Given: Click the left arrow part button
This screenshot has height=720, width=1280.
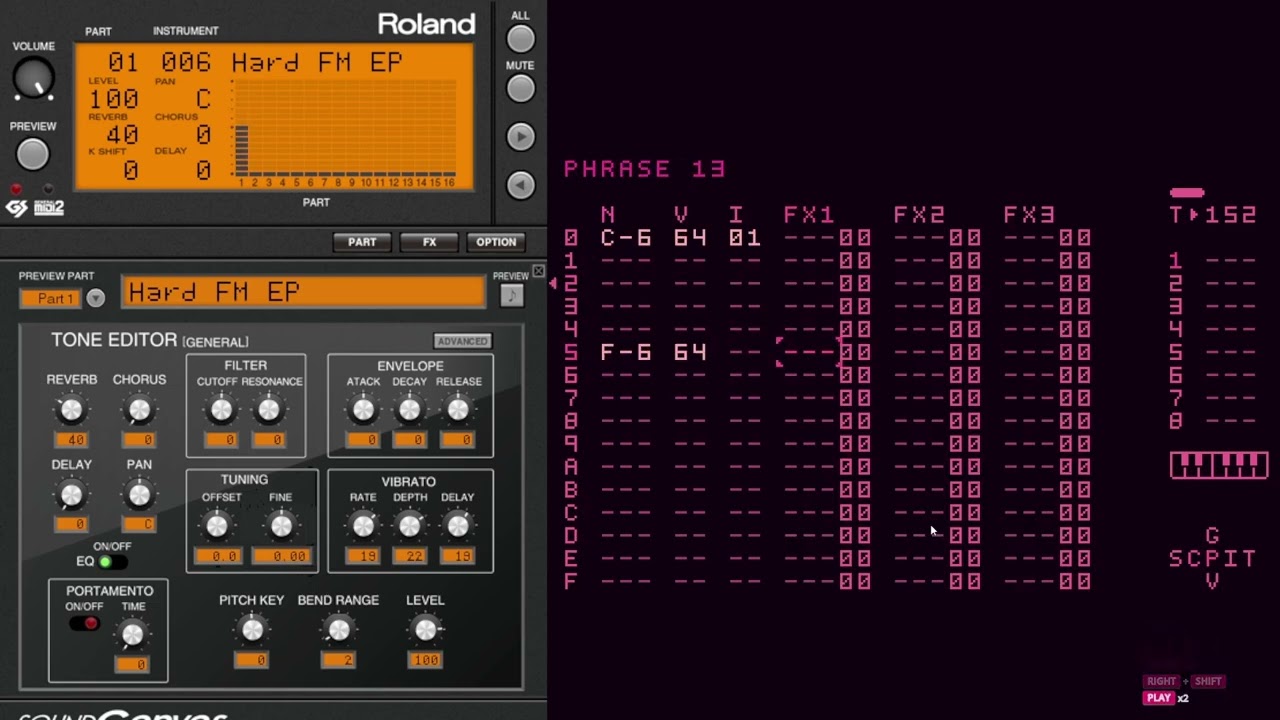Looking at the screenshot, I should coord(520,185).
